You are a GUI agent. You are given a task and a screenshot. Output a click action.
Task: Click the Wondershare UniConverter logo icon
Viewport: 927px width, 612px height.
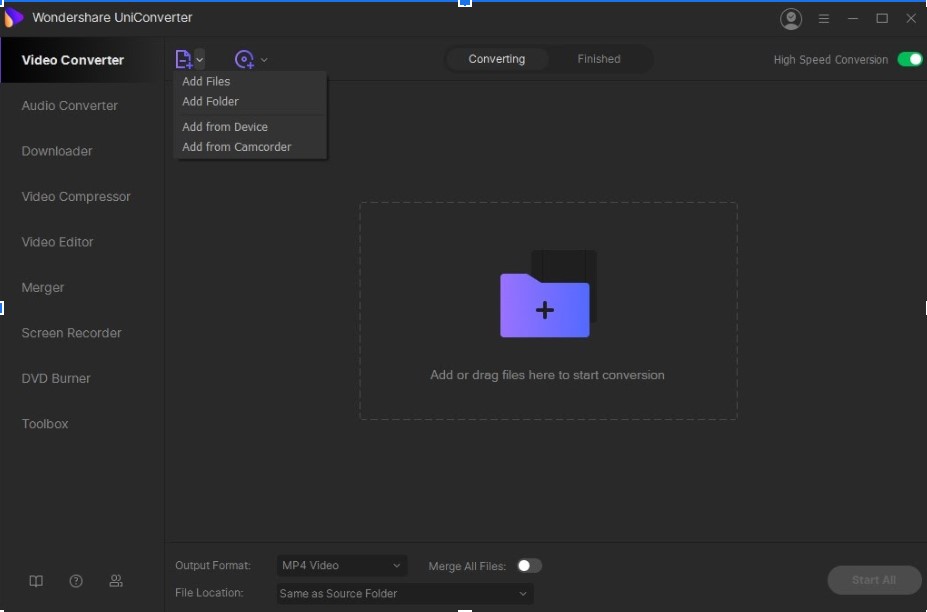click(13, 18)
